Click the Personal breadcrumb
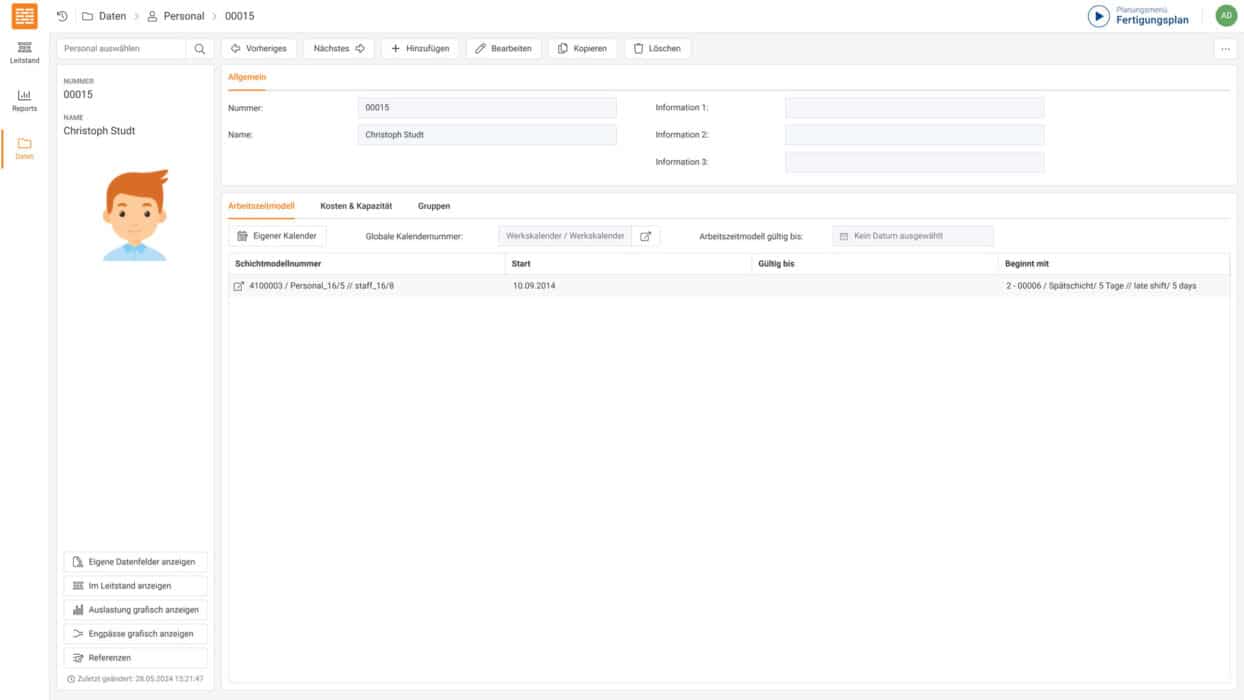This screenshot has width=1244, height=700. (x=175, y=16)
